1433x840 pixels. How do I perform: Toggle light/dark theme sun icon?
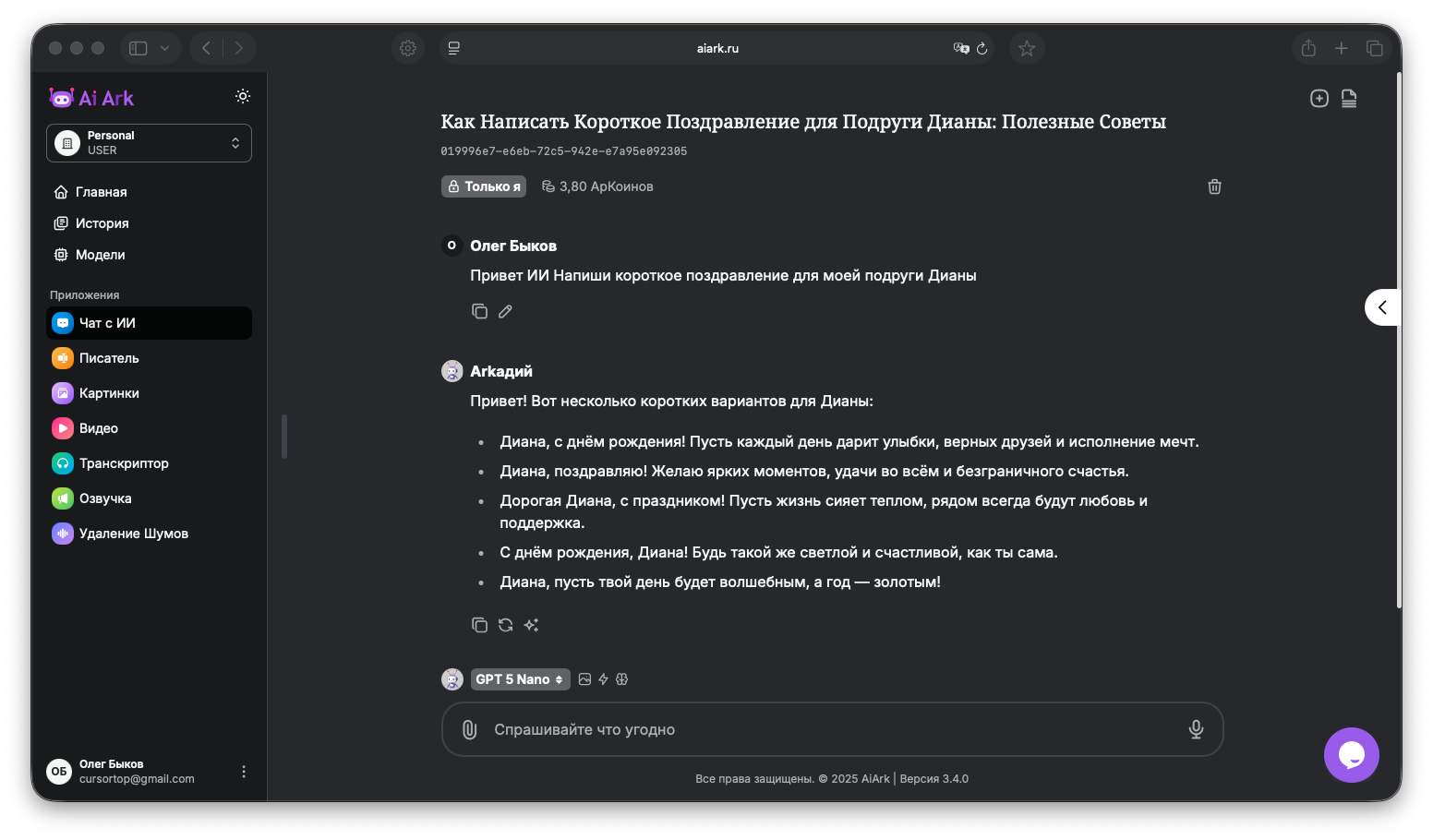[243, 96]
